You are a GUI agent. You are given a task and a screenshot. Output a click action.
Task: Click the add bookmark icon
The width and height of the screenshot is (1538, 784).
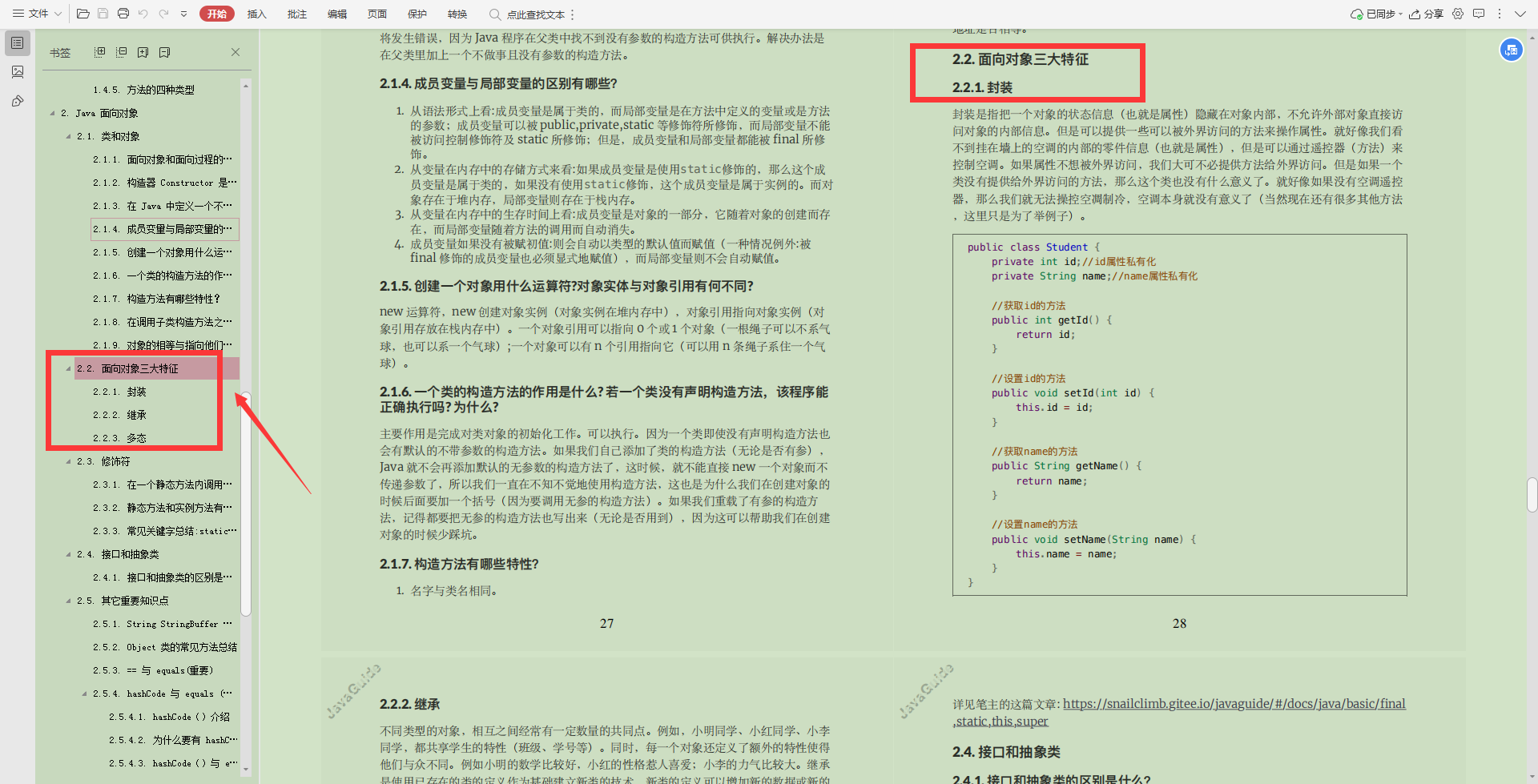click(143, 52)
